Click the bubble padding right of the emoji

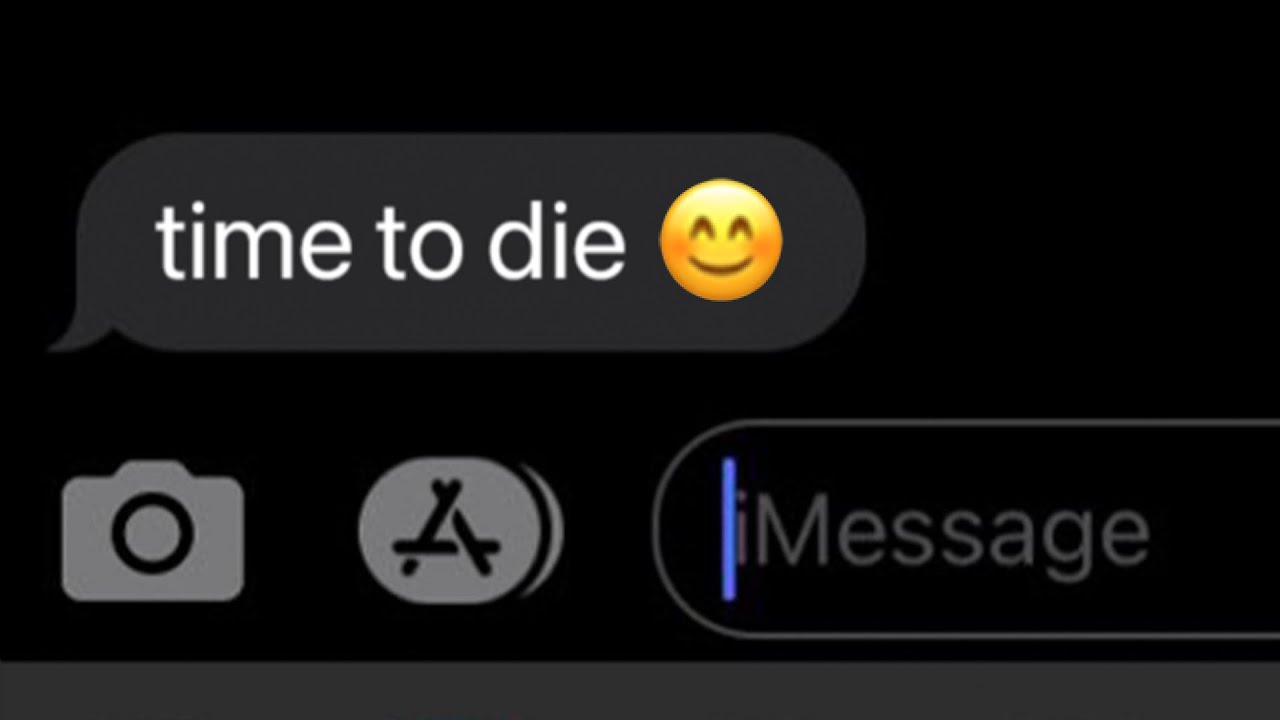pos(822,242)
